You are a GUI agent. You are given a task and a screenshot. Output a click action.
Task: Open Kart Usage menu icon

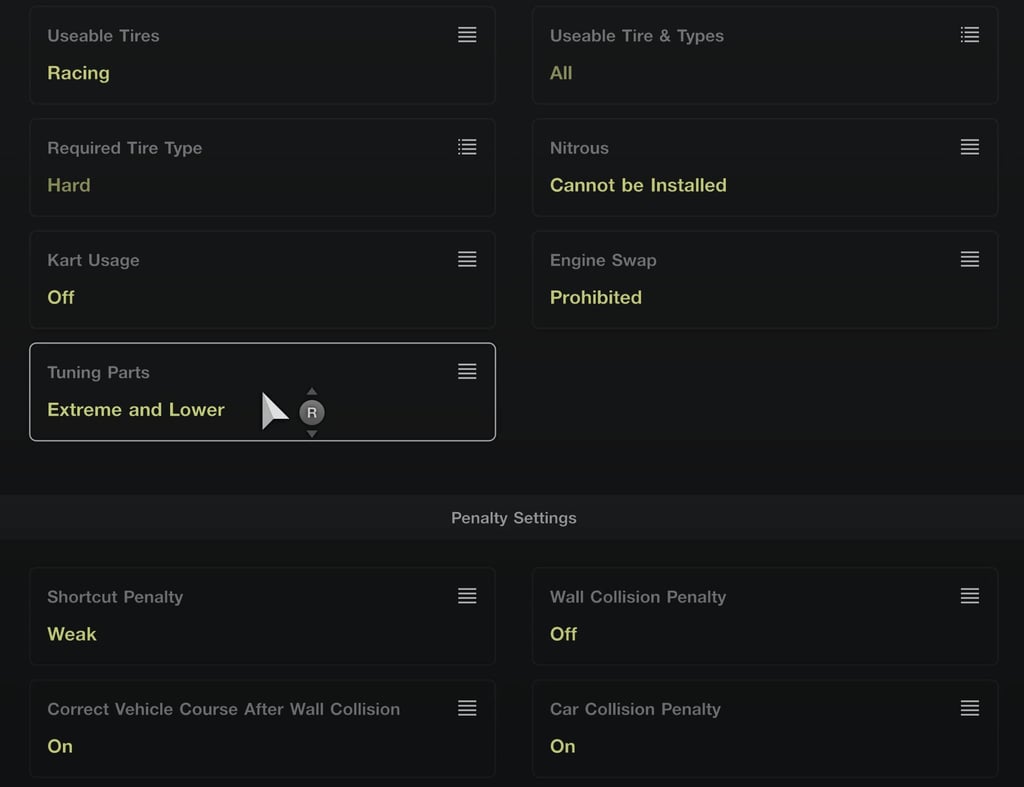(x=466, y=259)
